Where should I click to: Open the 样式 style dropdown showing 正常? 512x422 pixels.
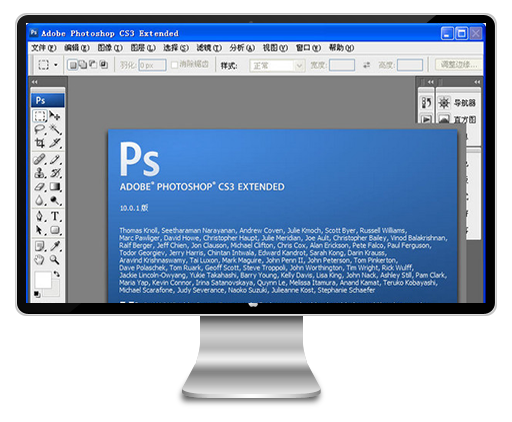click(277, 65)
